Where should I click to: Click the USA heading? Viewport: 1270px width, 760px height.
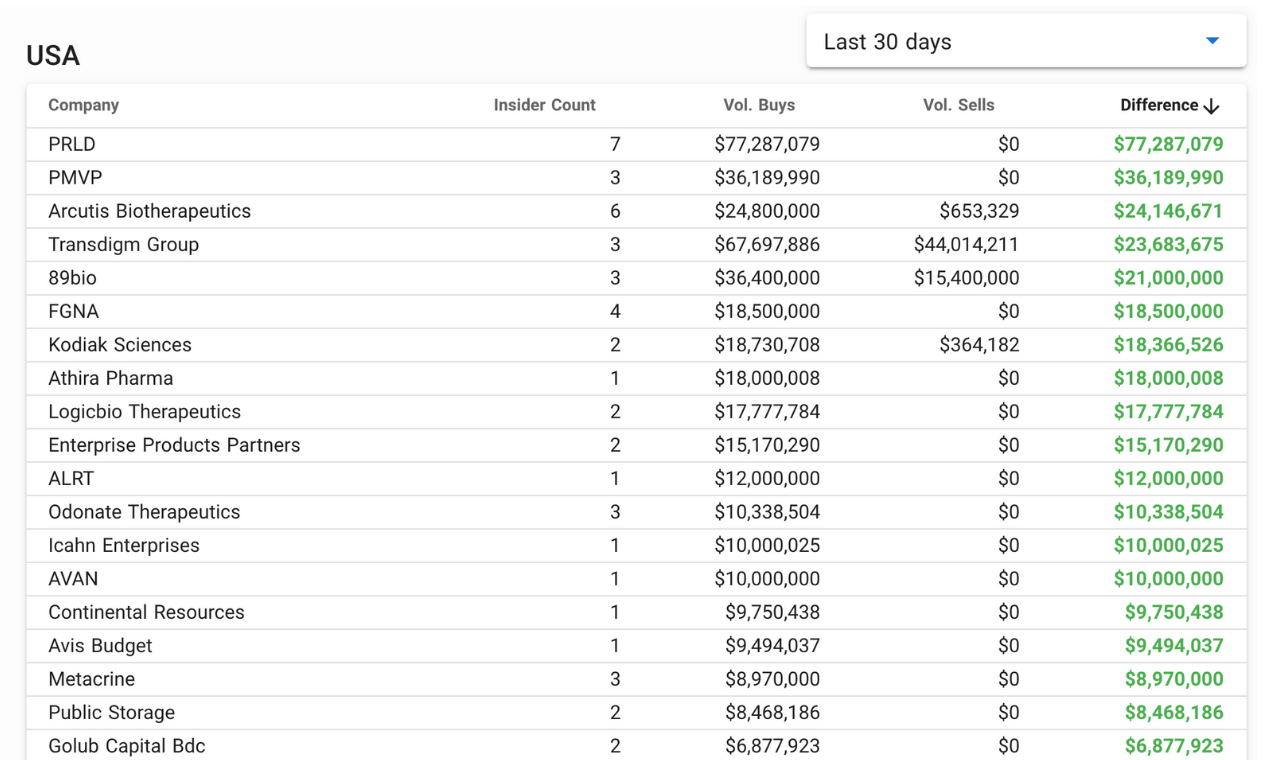tap(52, 56)
